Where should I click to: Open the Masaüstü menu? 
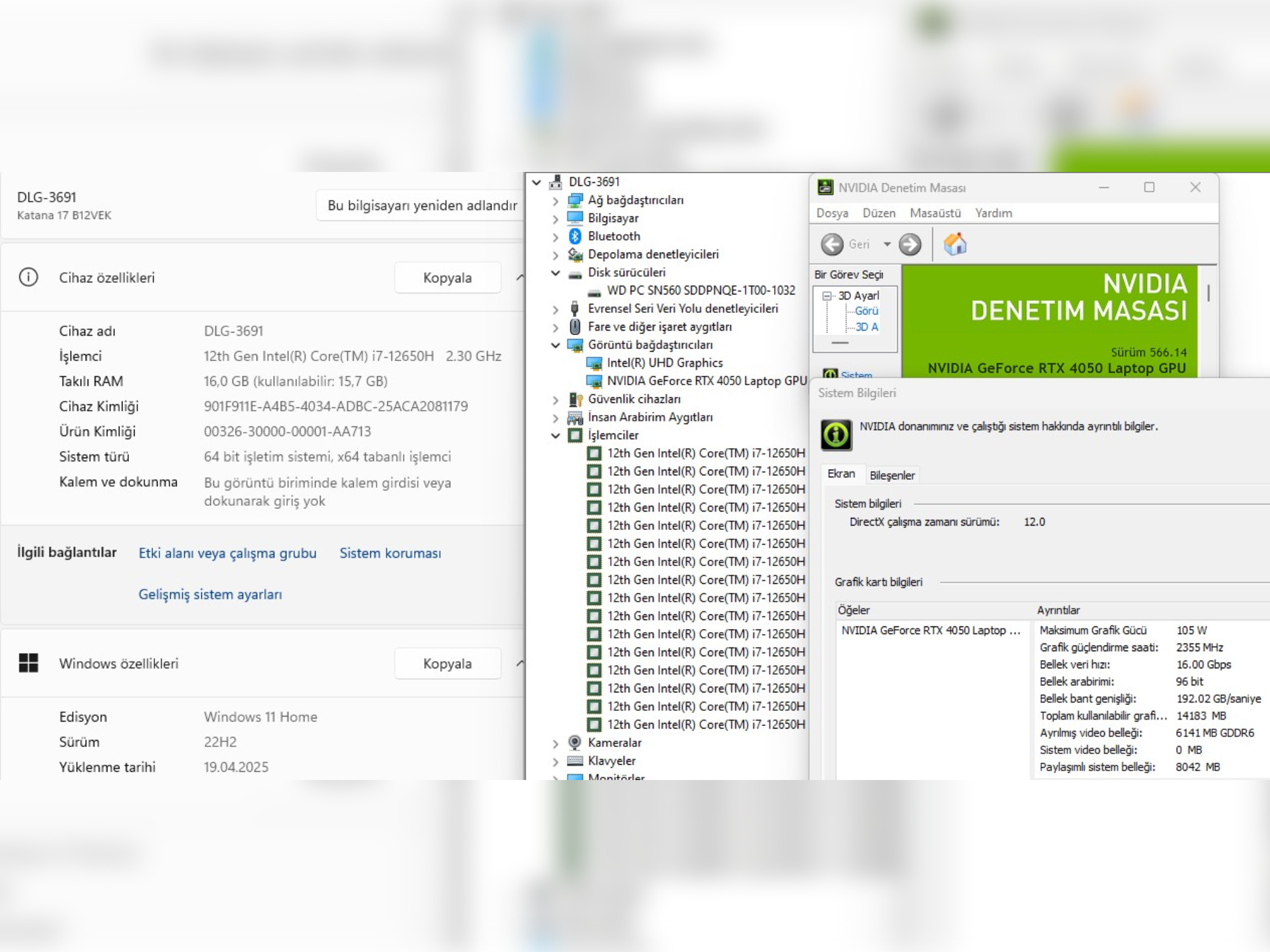pyautogui.click(x=935, y=213)
